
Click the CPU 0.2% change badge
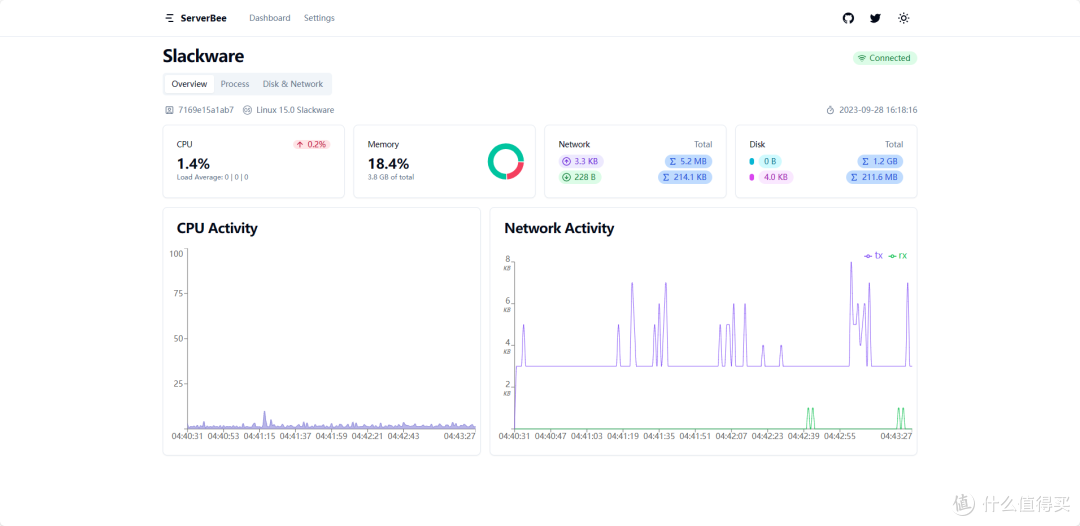[x=311, y=145]
